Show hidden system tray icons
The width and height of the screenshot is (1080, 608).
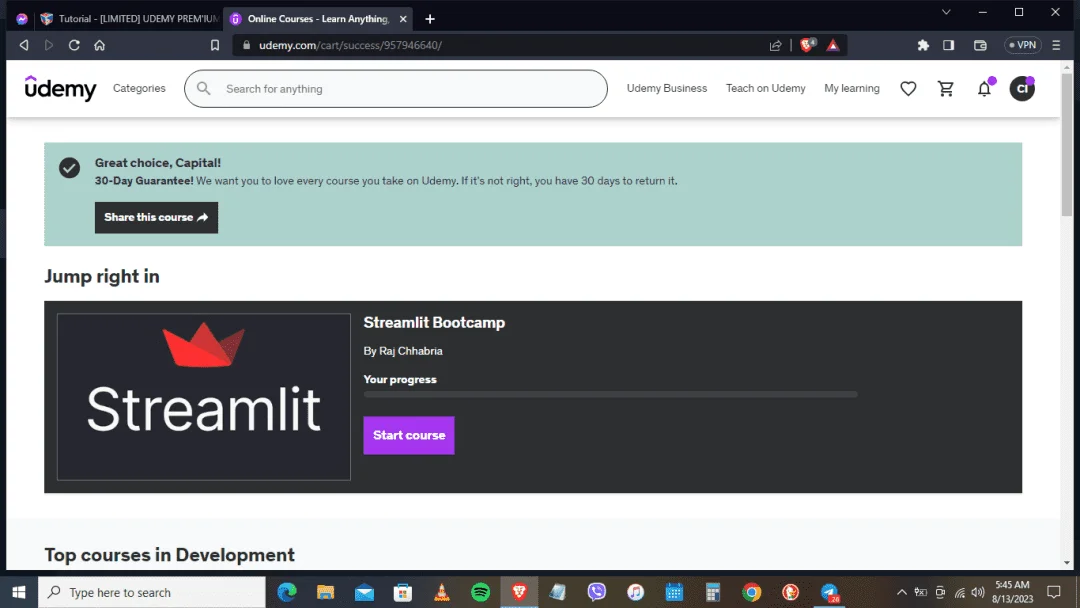pos(901,592)
